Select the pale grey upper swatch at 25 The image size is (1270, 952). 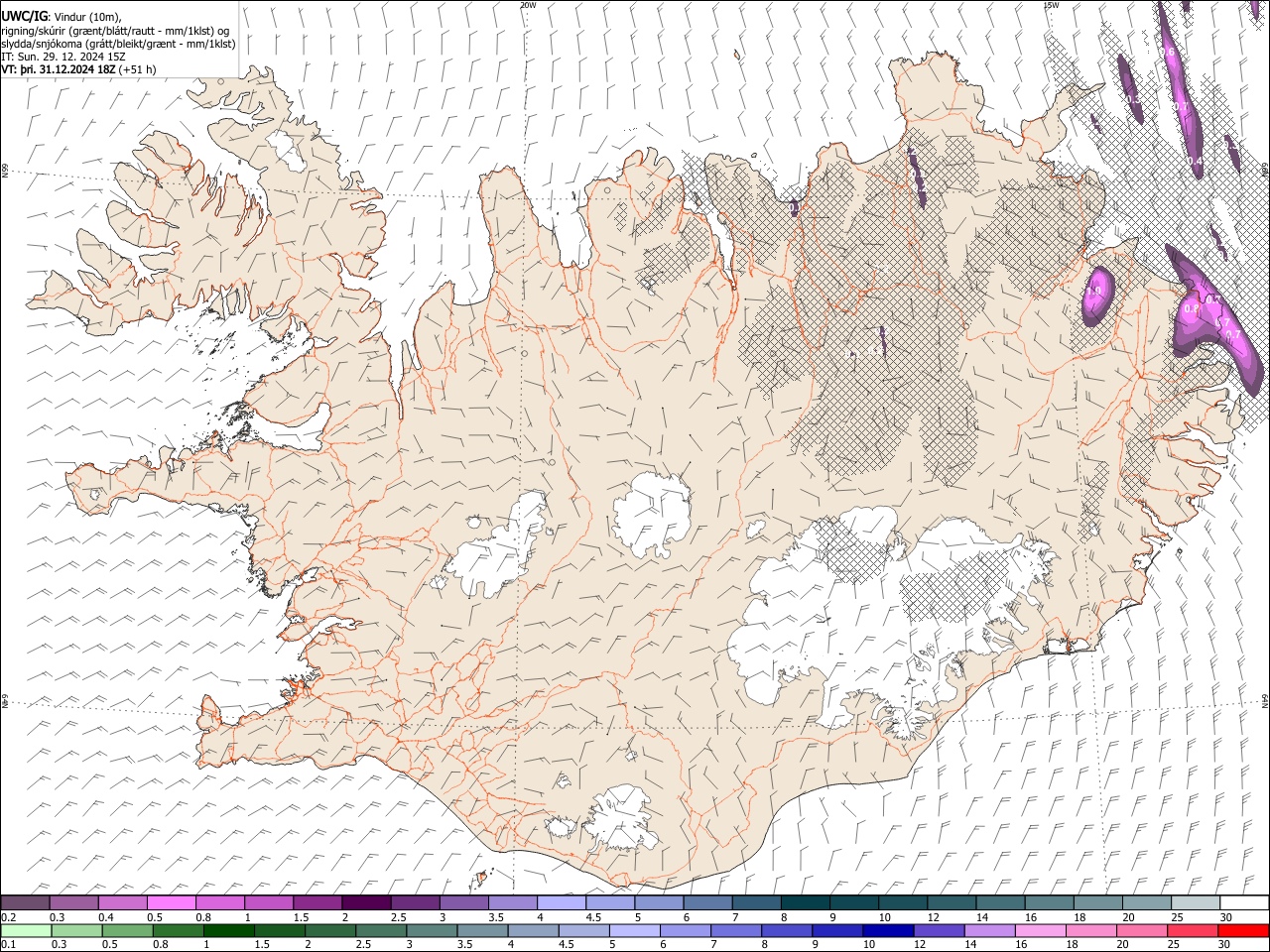1194,903
